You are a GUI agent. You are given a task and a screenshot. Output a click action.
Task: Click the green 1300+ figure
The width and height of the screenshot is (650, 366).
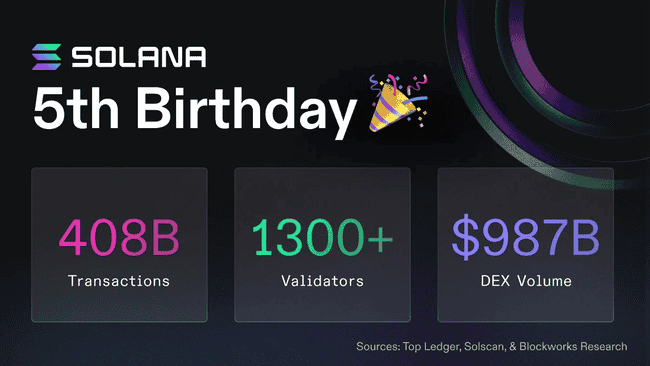tap(323, 238)
